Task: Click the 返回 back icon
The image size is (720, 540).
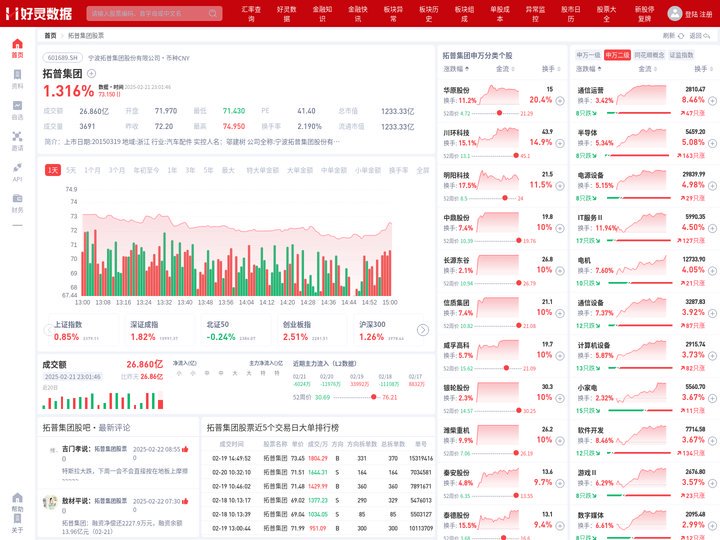Action: (707, 36)
